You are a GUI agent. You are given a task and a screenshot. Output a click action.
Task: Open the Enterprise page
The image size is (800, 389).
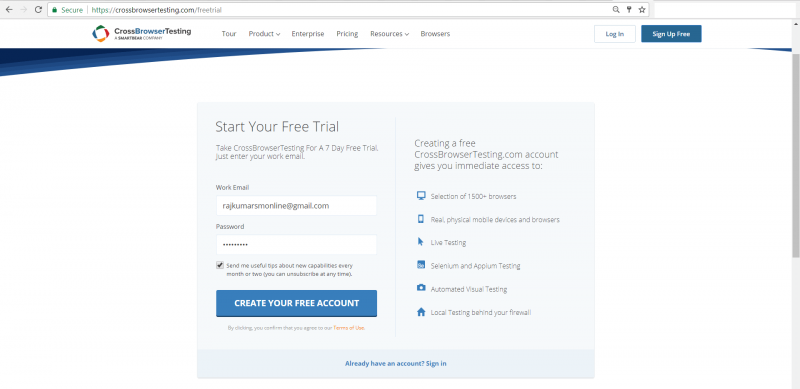[x=308, y=34]
